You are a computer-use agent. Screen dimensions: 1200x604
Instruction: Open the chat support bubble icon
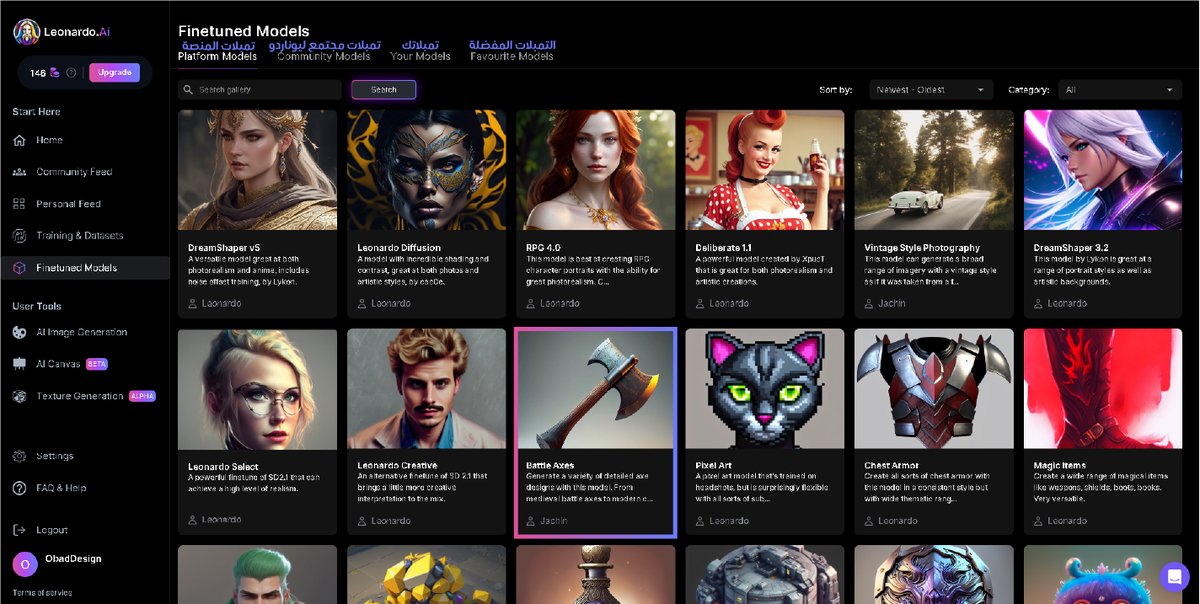tap(1173, 577)
